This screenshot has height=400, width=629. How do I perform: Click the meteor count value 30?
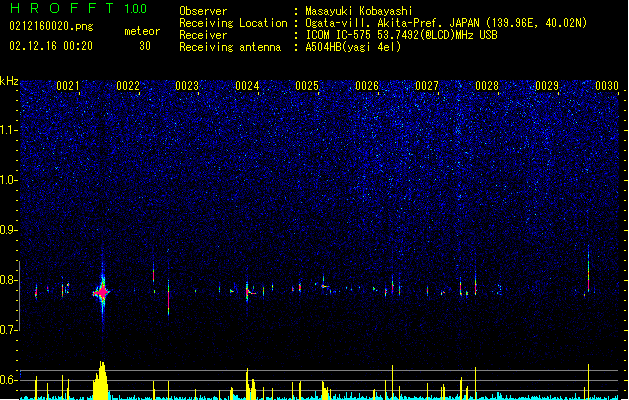[x=145, y=46]
